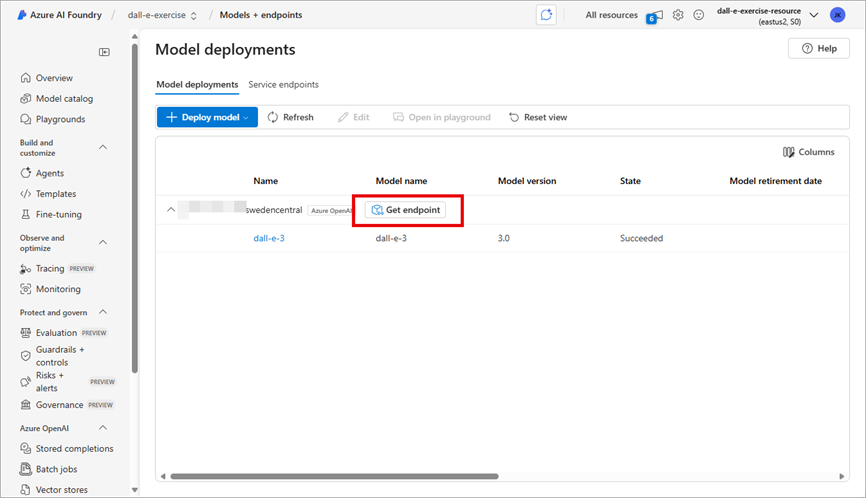
Task: Open Stored completions
Action: pos(74,448)
